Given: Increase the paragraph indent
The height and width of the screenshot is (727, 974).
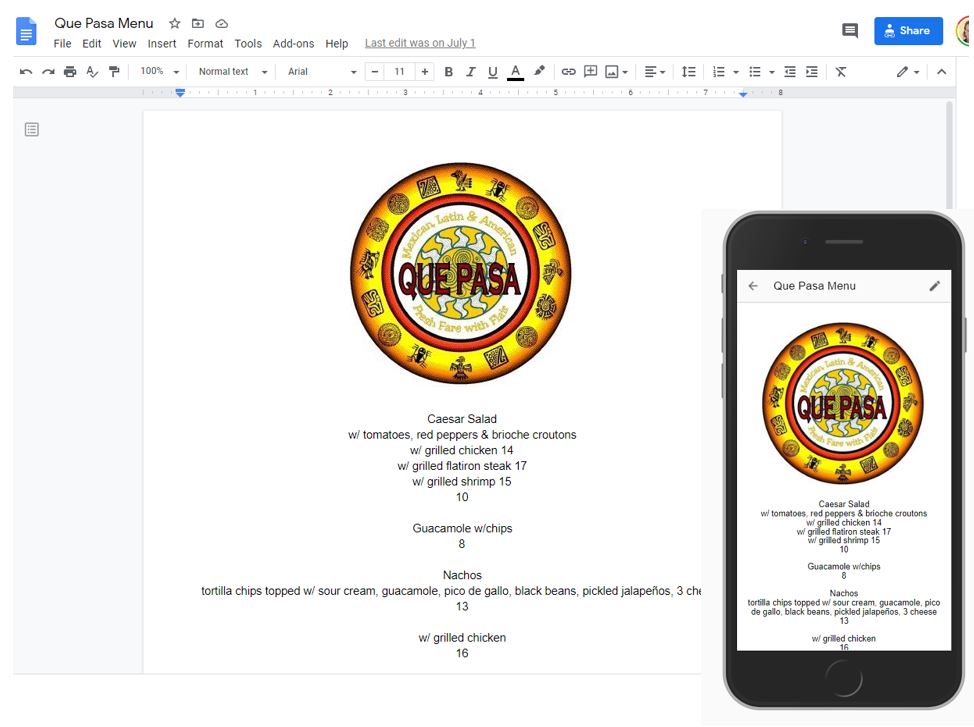Looking at the screenshot, I should click(x=812, y=71).
